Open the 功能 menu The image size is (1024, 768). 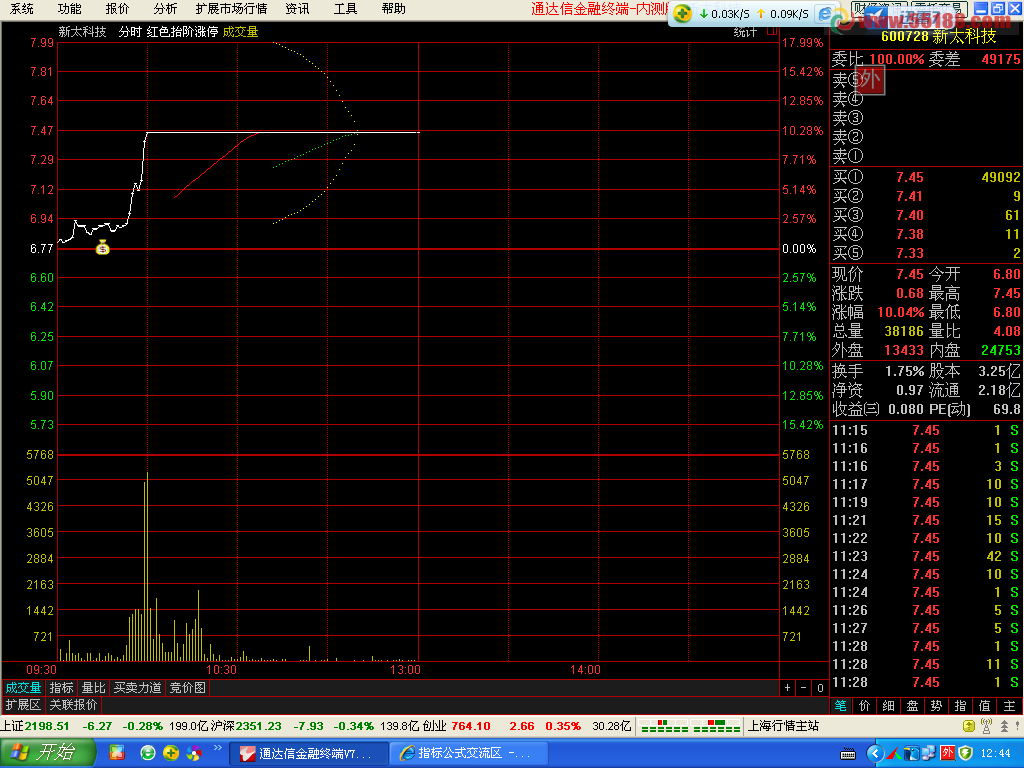tap(69, 8)
